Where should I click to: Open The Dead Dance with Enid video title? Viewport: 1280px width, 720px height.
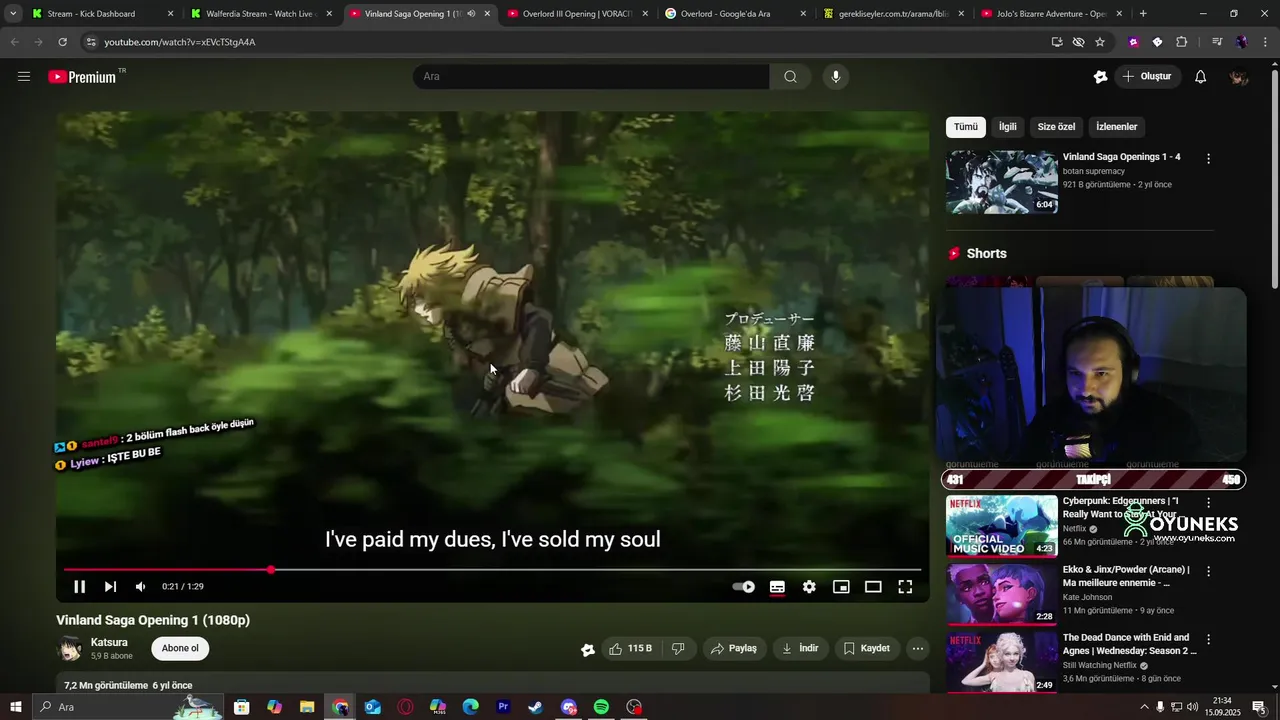point(1129,644)
